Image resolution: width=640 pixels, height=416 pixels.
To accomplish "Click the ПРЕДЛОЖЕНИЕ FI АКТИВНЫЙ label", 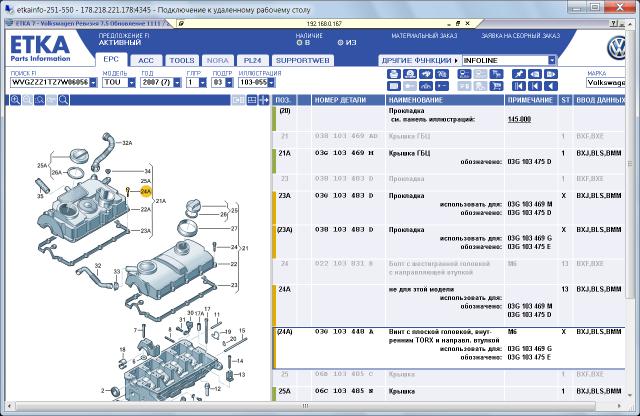I will [x=124, y=39].
